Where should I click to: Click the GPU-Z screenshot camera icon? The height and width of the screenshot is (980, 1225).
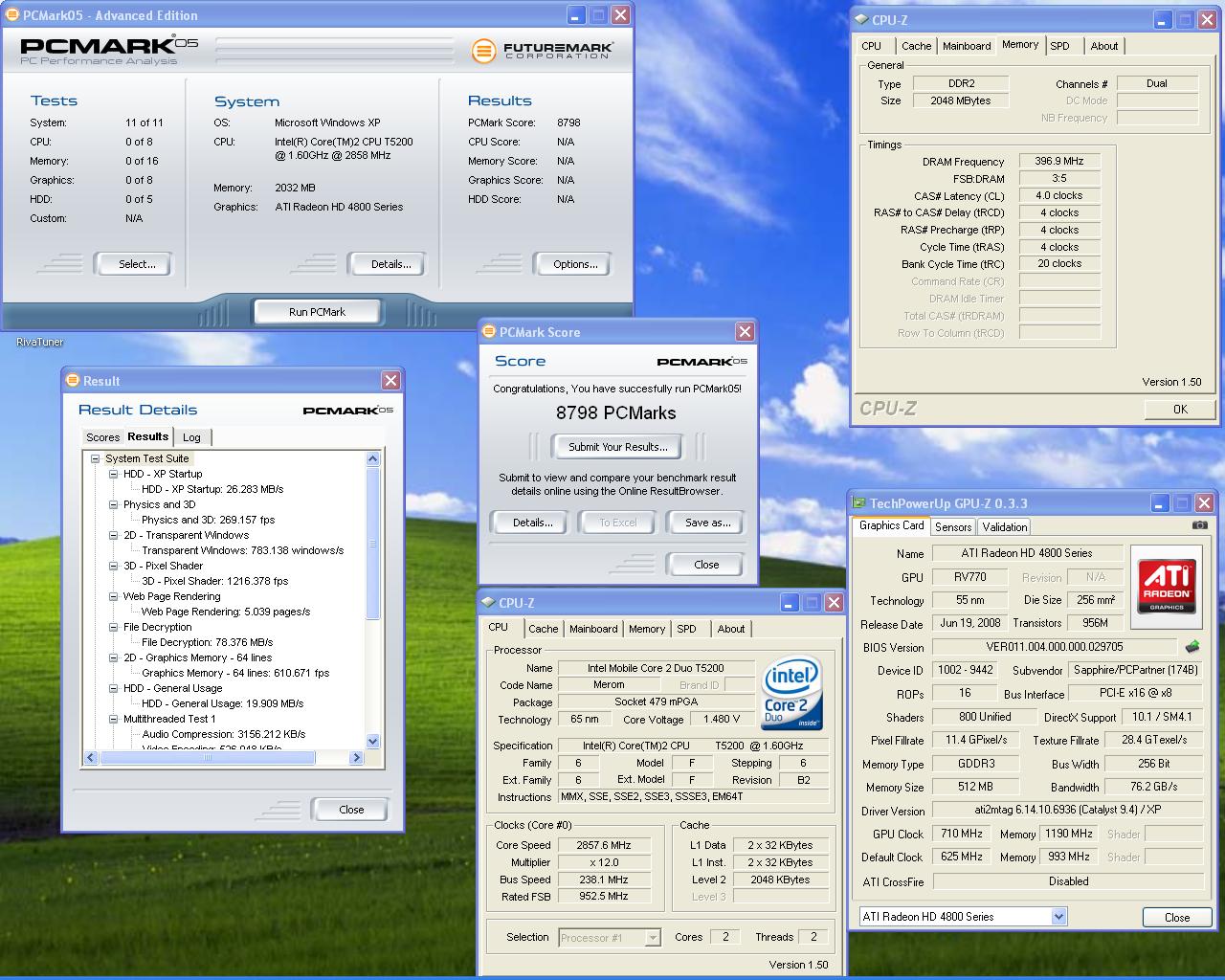pos(1200,525)
